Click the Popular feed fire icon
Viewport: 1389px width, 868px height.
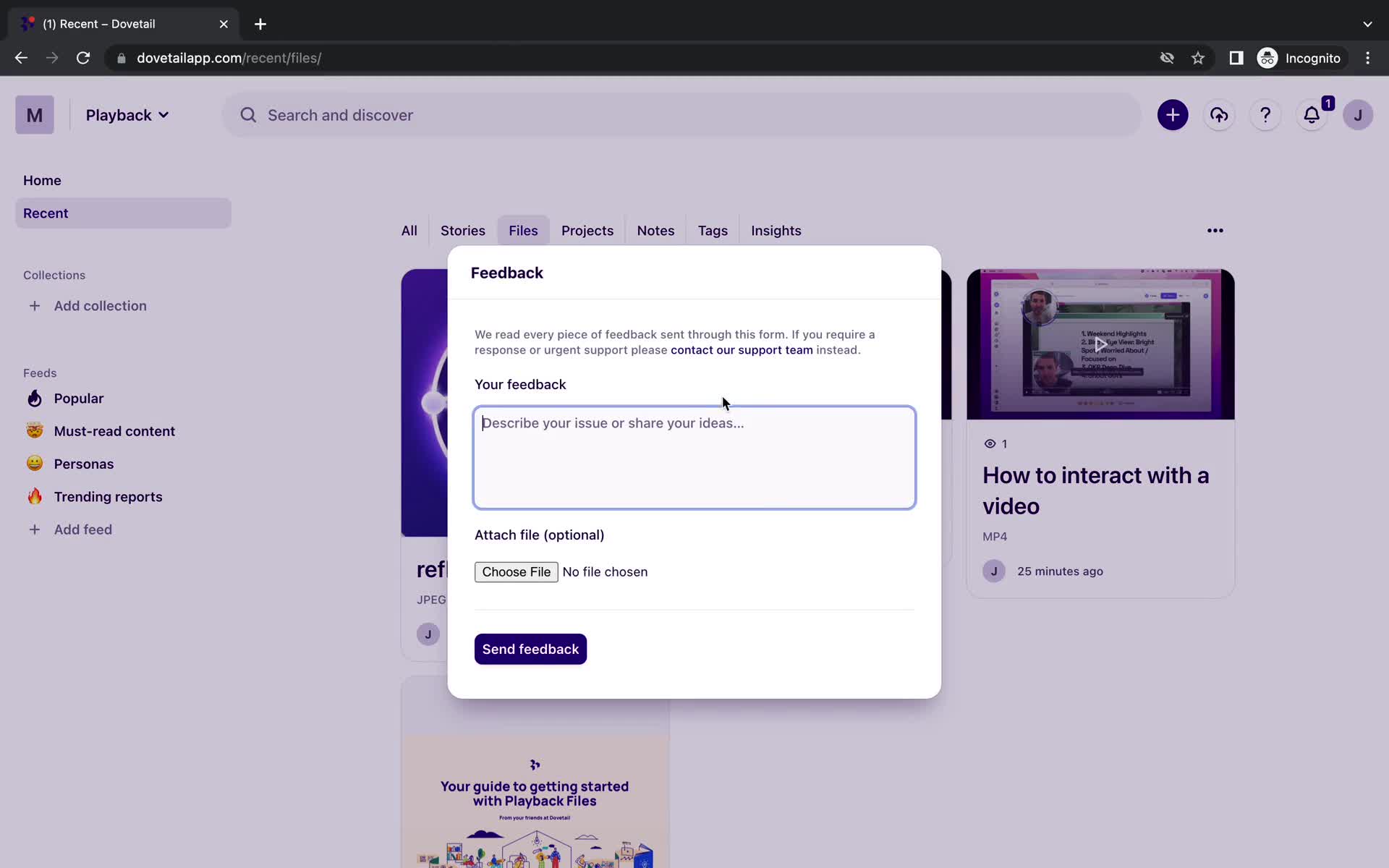[x=34, y=398]
